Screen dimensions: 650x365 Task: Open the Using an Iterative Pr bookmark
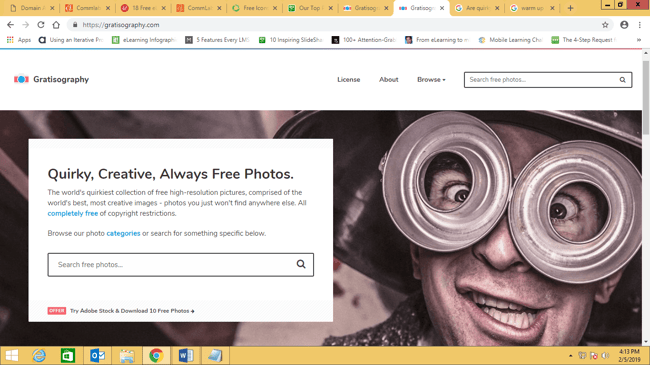pos(71,40)
